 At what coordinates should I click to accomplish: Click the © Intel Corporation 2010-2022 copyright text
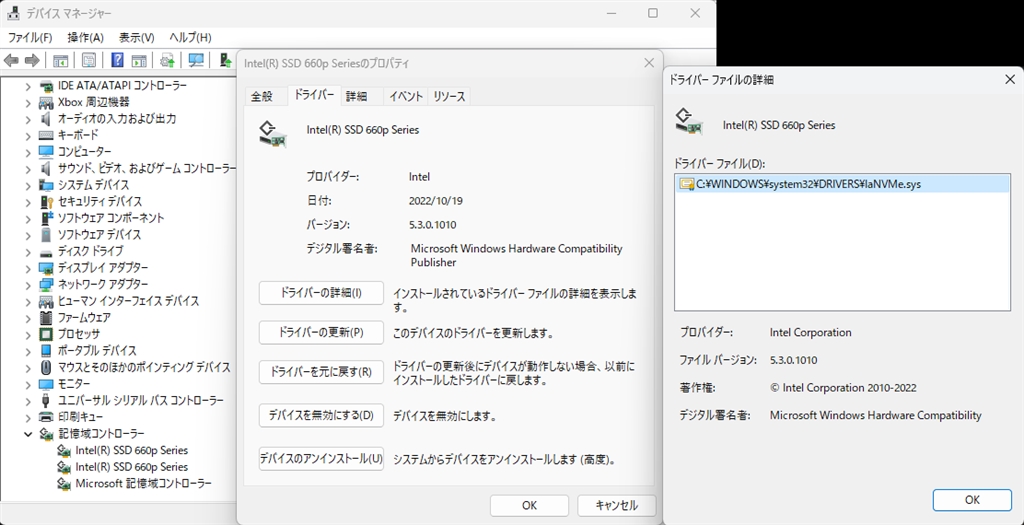tap(843, 388)
